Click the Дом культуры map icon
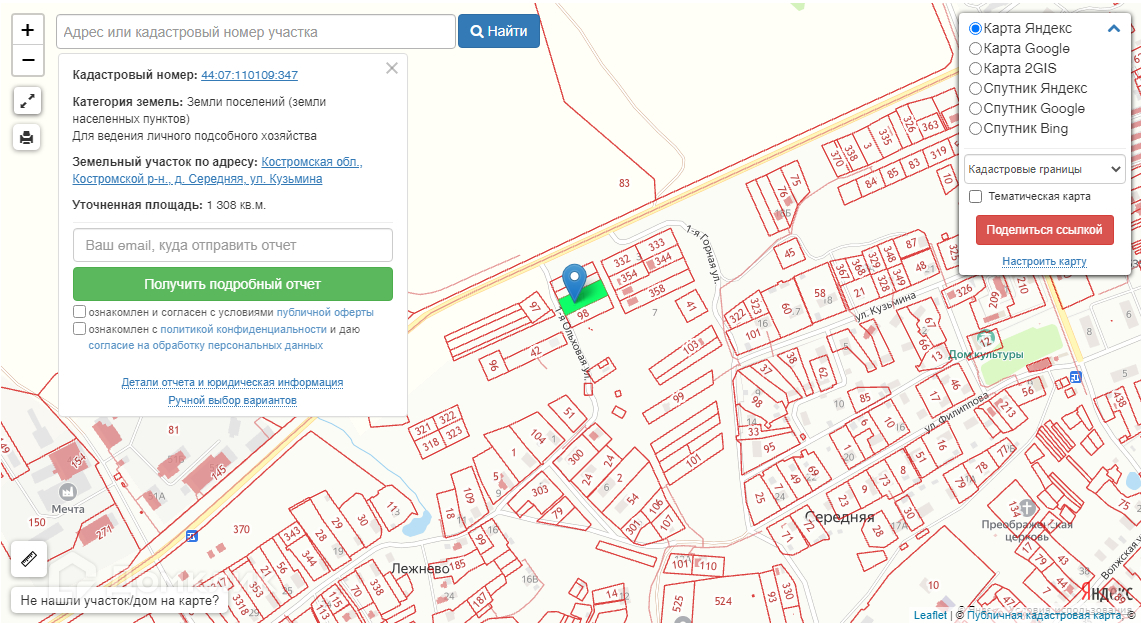The image size is (1141, 637). [985, 339]
